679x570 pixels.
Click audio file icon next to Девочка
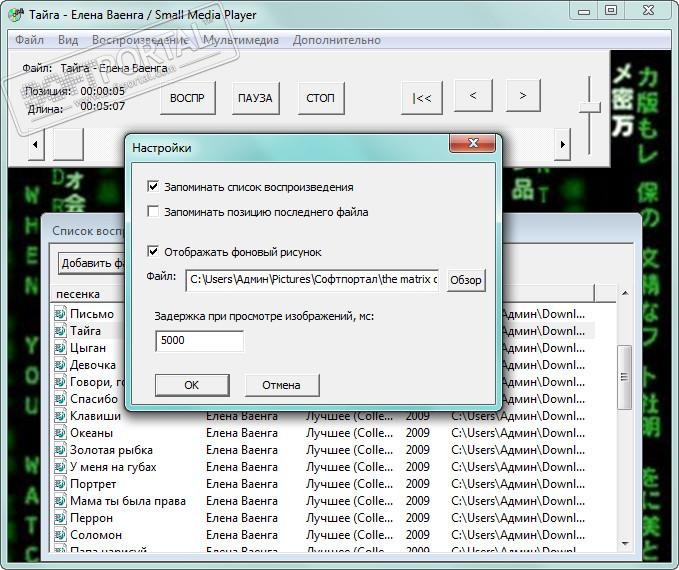coord(60,365)
